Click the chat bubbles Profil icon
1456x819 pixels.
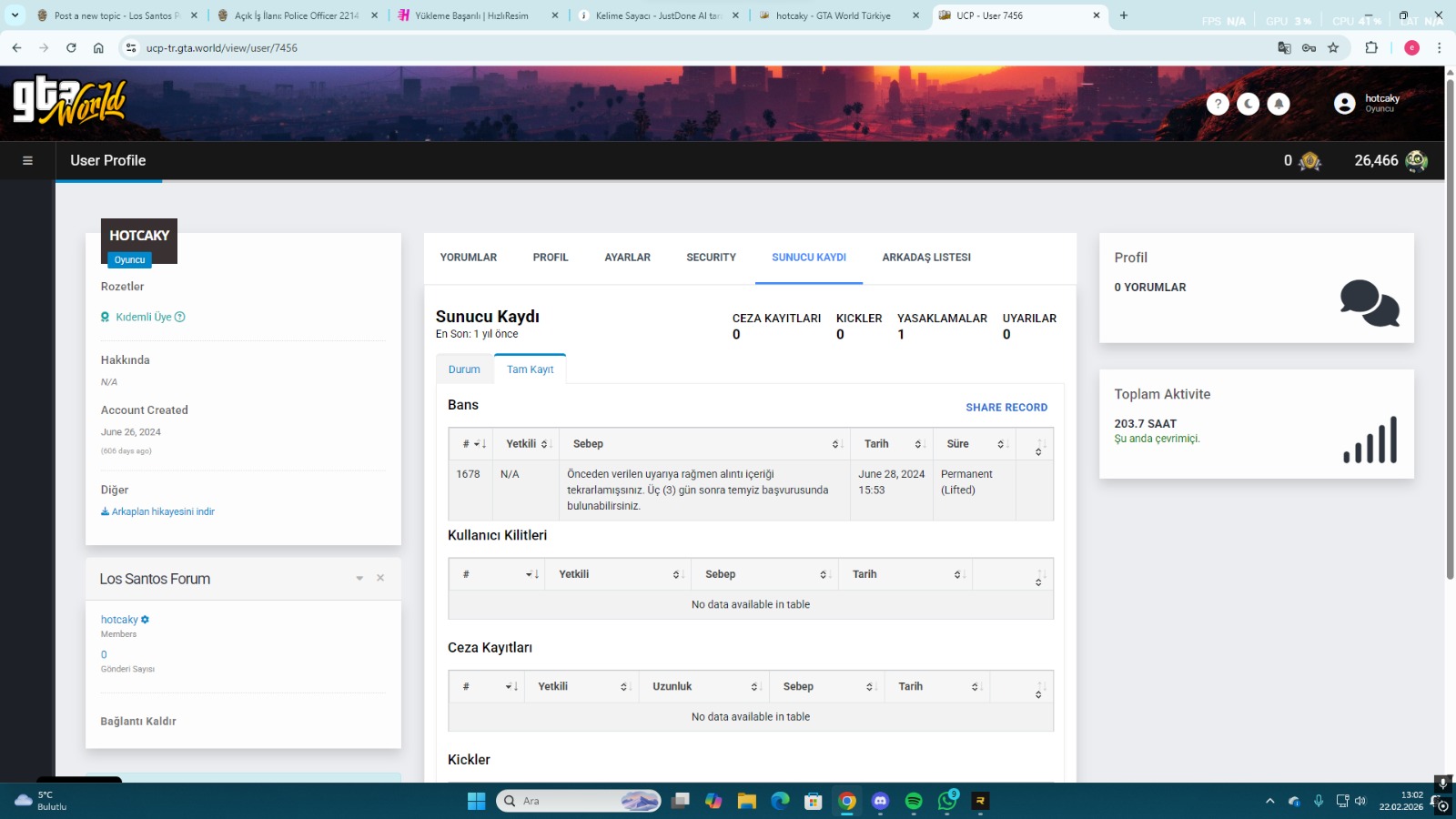[x=1370, y=303]
